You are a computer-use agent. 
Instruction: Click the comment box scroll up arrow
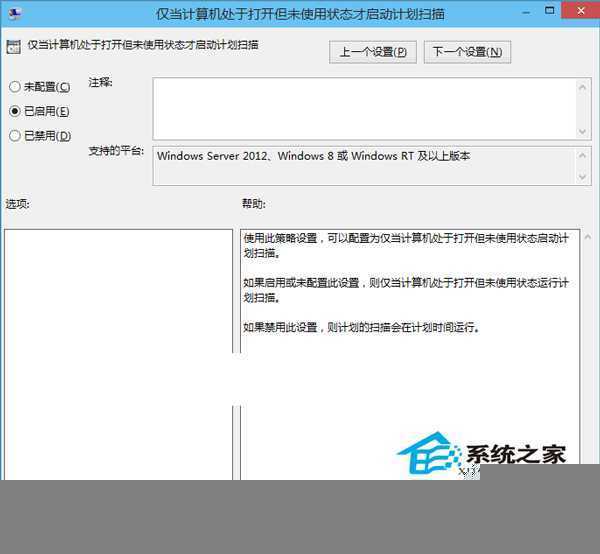coord(582,87)
